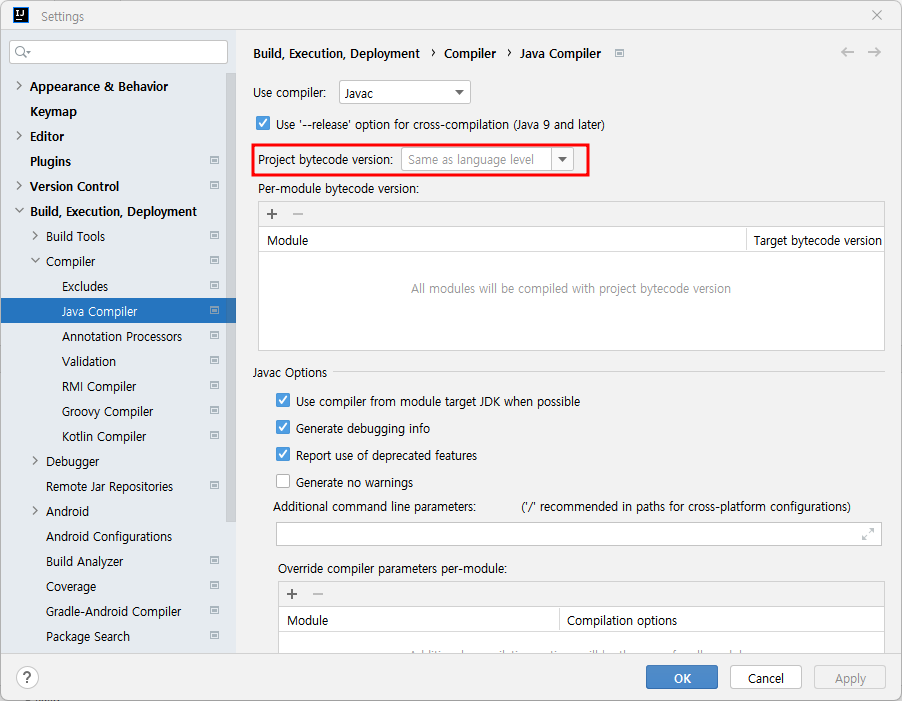Click the Compiler breadcrumb link
The image size is (902, 701).
tap(469, 53)
